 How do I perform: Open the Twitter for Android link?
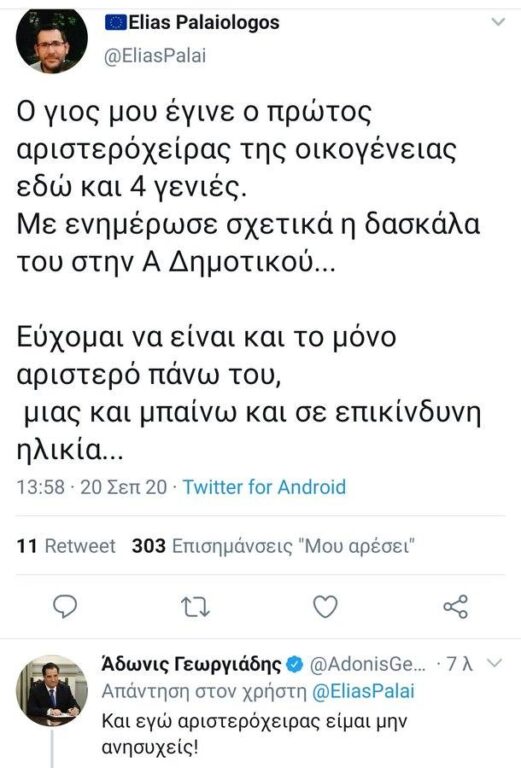click(x=264, y=487)
